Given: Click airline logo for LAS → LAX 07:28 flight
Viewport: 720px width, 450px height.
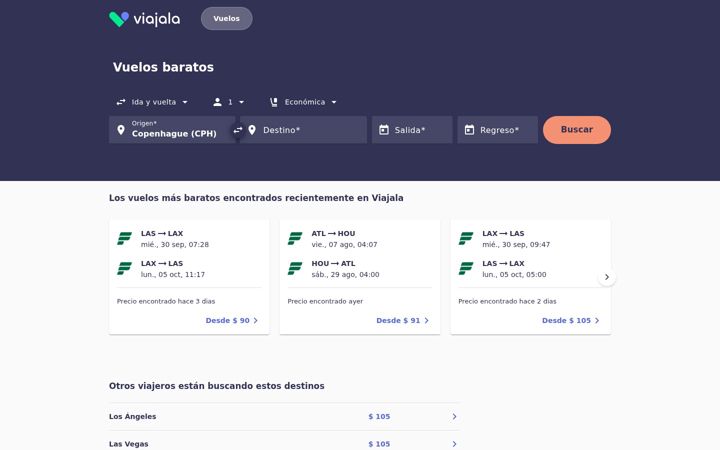Looking at the screenshot, I should (x=124, y=239).
